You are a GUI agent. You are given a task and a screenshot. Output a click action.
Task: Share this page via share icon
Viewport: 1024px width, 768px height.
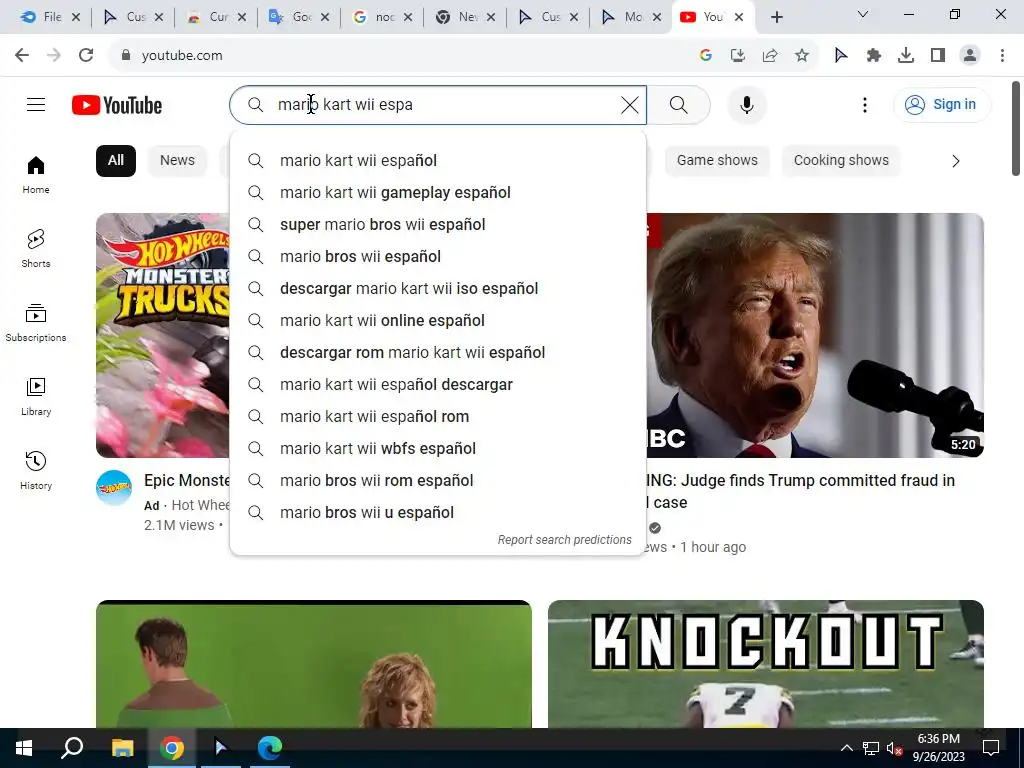click(x=770, y=56)
